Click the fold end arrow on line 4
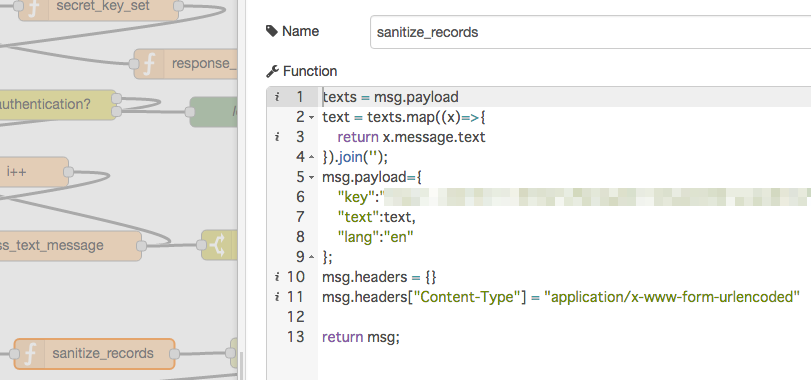 [x=311, y=157]
